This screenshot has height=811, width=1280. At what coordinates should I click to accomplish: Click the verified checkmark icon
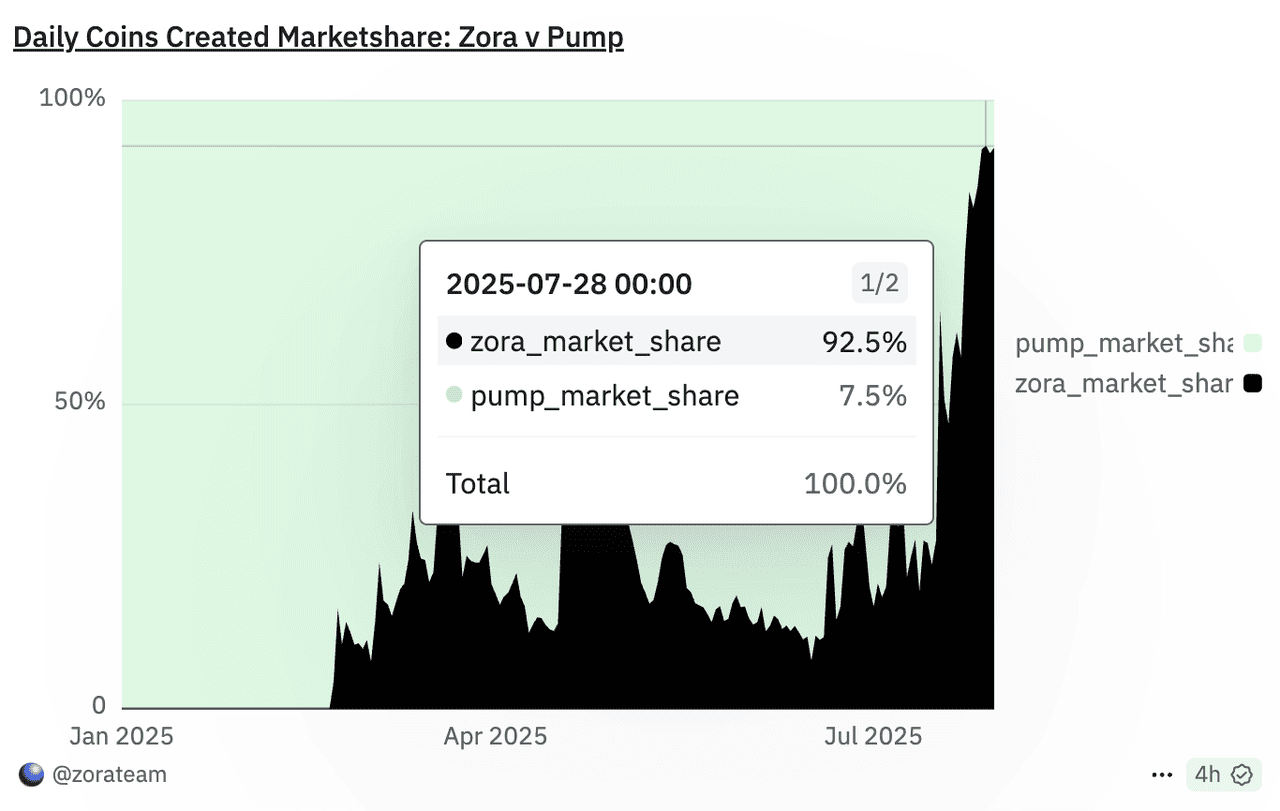coord(1242,774)
